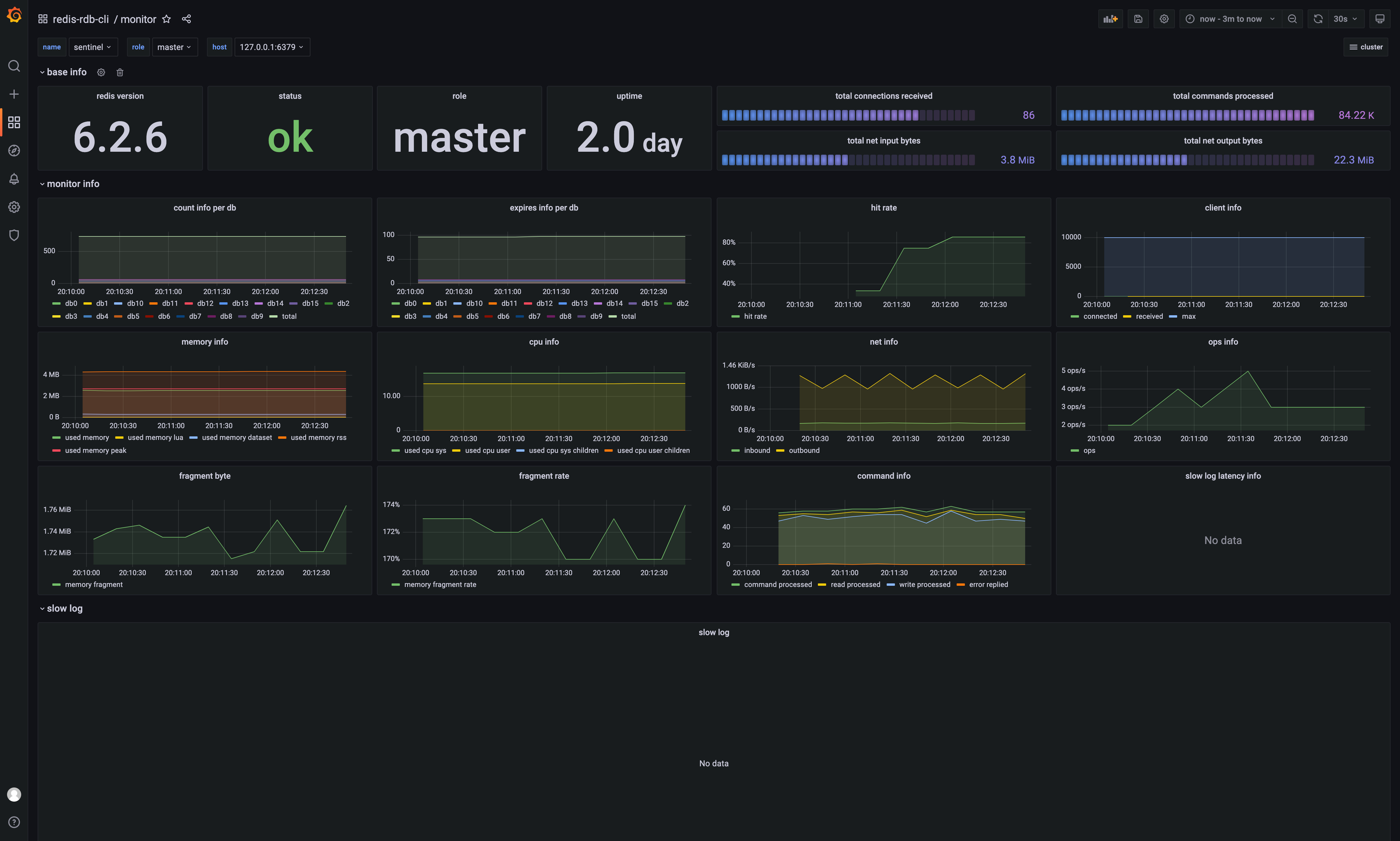1400x841 pixels.
Task: Open the name sentinel variable dropdown
Action: point(92,47)
